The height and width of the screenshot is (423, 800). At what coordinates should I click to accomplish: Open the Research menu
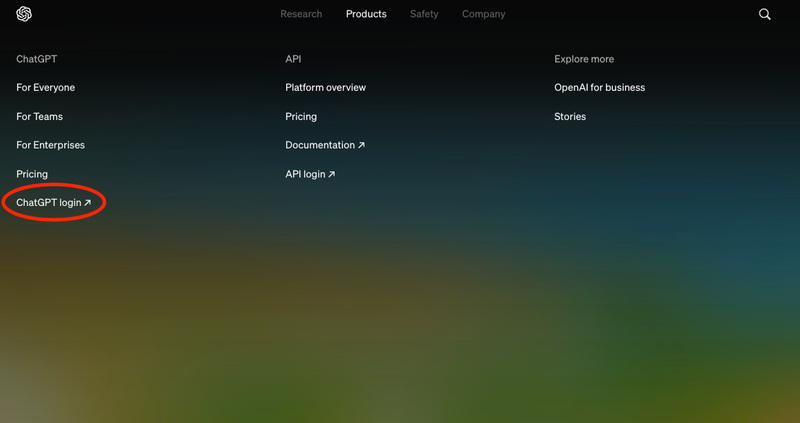click(301, 14)
